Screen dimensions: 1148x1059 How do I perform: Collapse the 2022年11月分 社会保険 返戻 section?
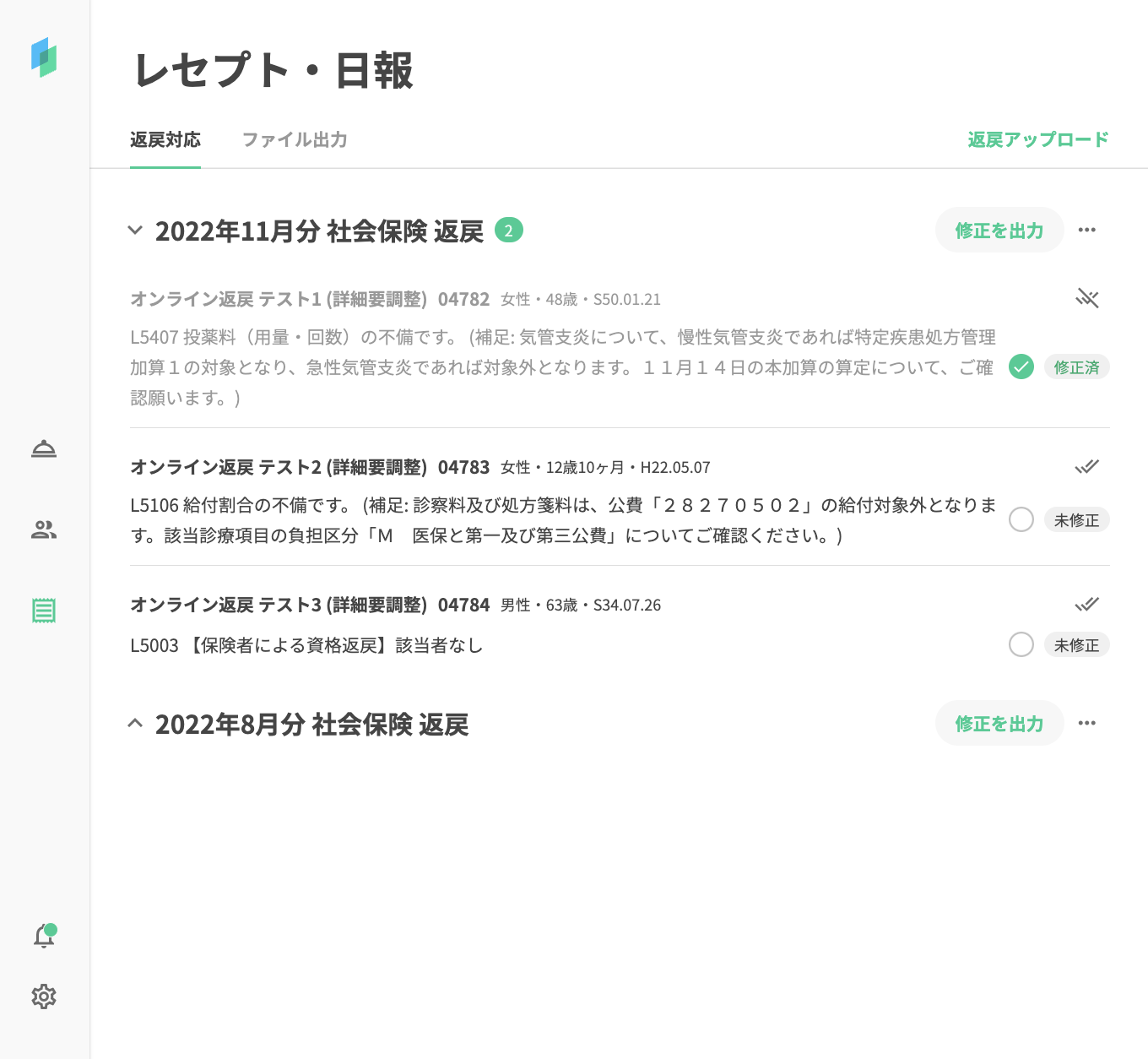point(135,231)
